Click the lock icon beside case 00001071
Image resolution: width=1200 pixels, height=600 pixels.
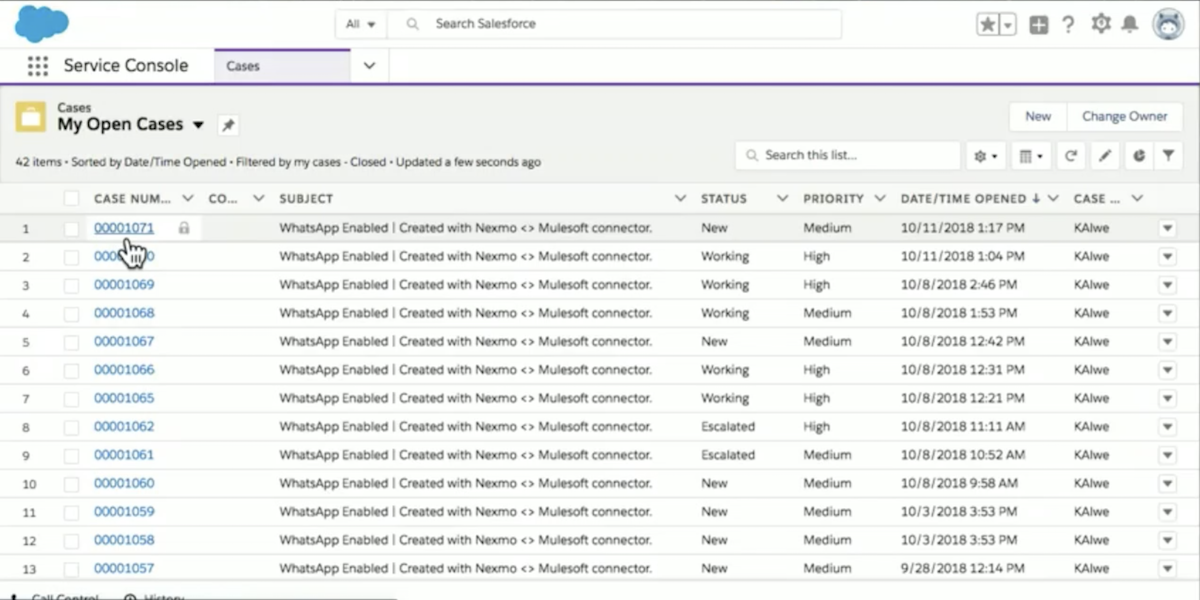tap(184, 228)
